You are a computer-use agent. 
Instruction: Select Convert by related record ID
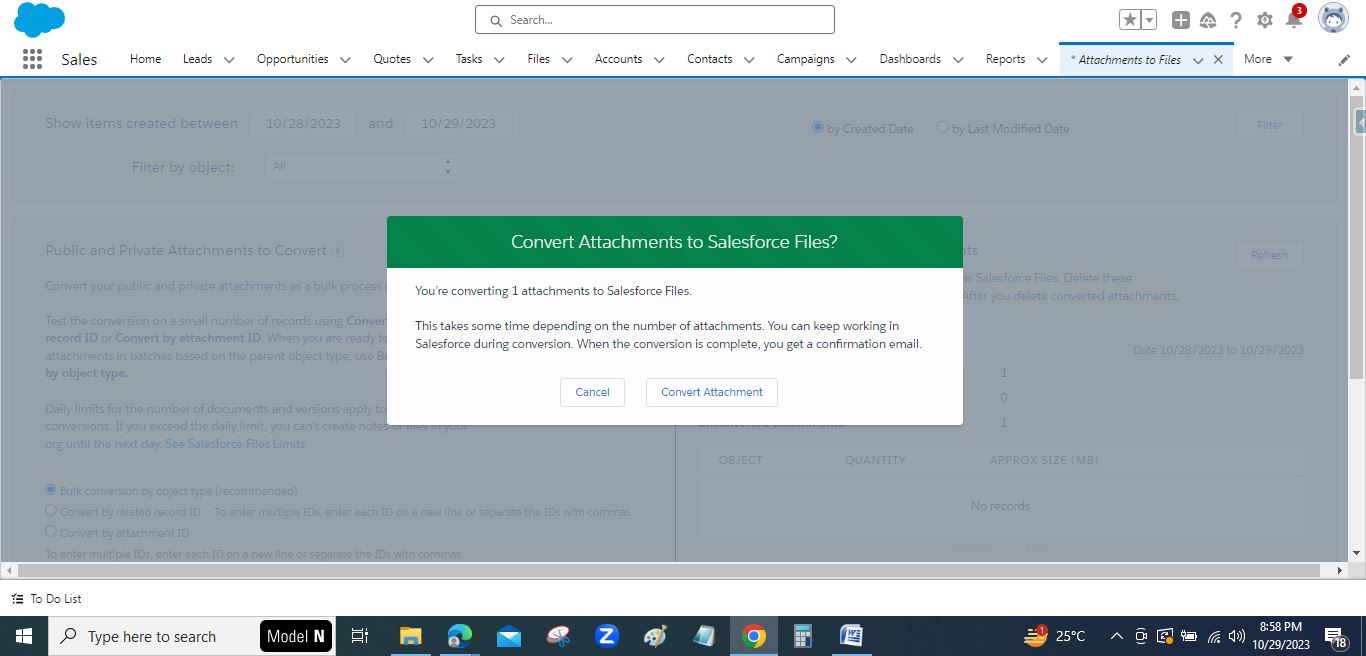[51, 510]
